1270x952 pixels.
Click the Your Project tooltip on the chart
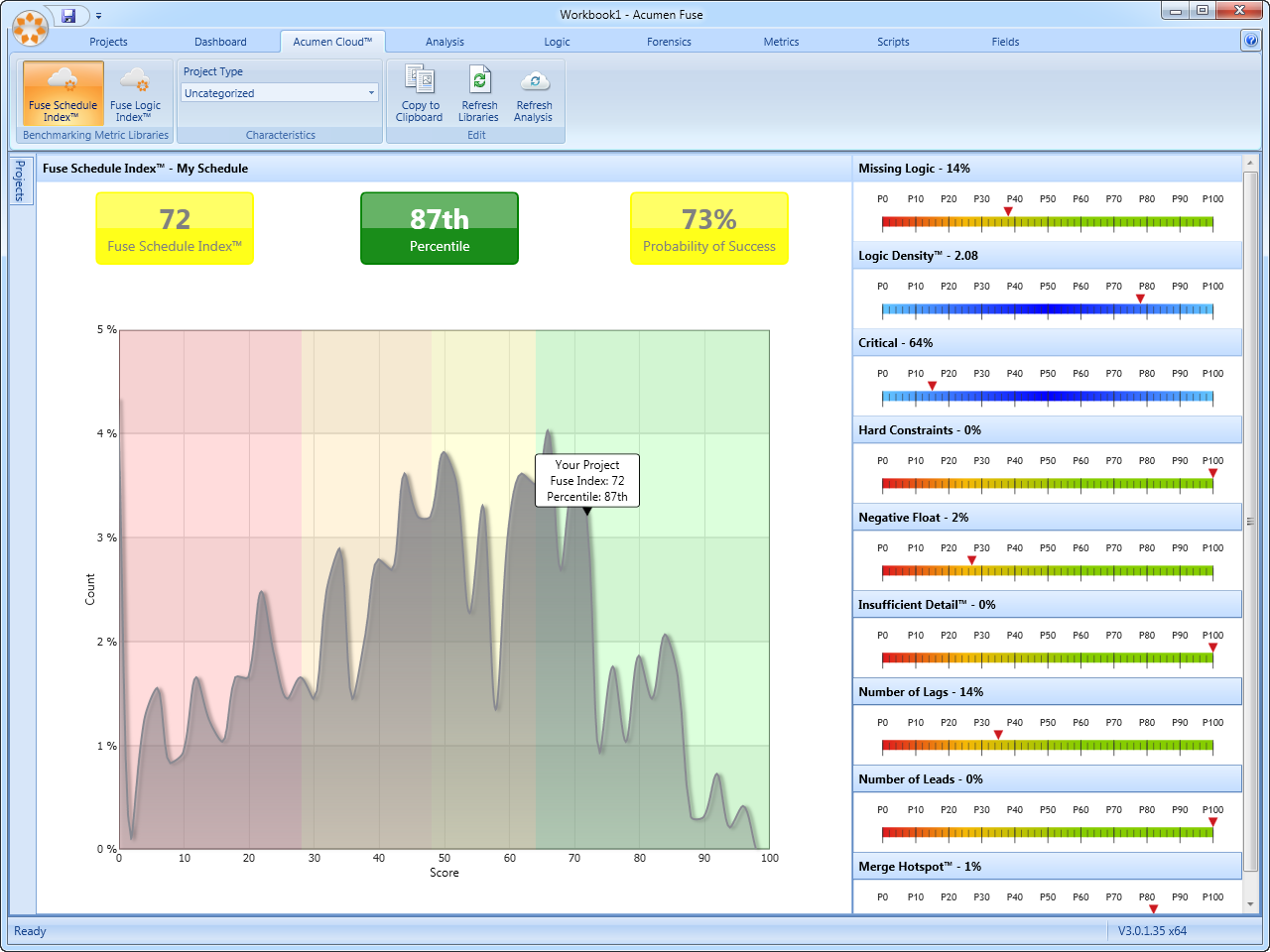(587, 481)
